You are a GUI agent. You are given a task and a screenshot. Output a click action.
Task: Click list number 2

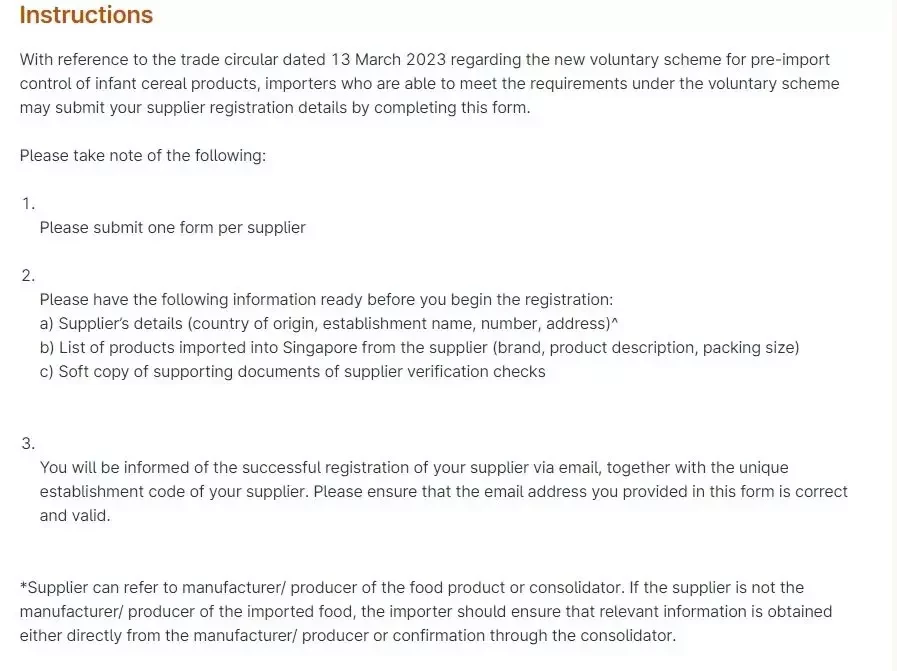[x=29, y=276]
